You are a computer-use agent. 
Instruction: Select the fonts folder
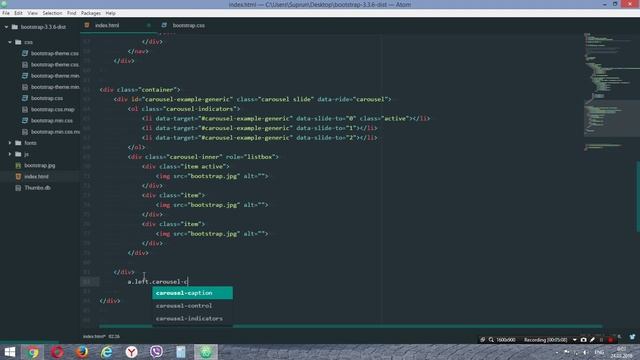click(30, 143)
